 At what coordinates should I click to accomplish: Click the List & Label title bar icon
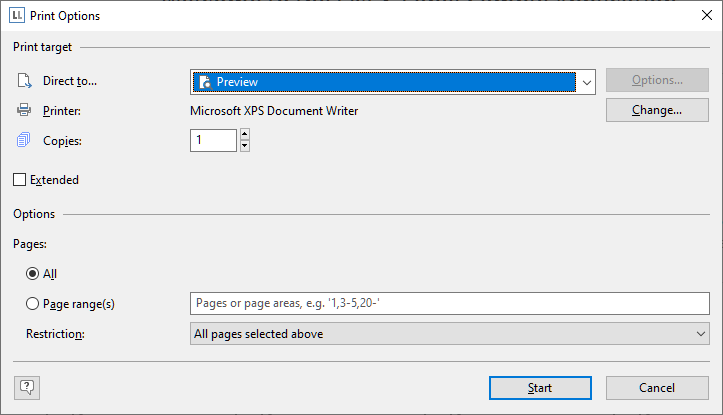pos(17,15)
